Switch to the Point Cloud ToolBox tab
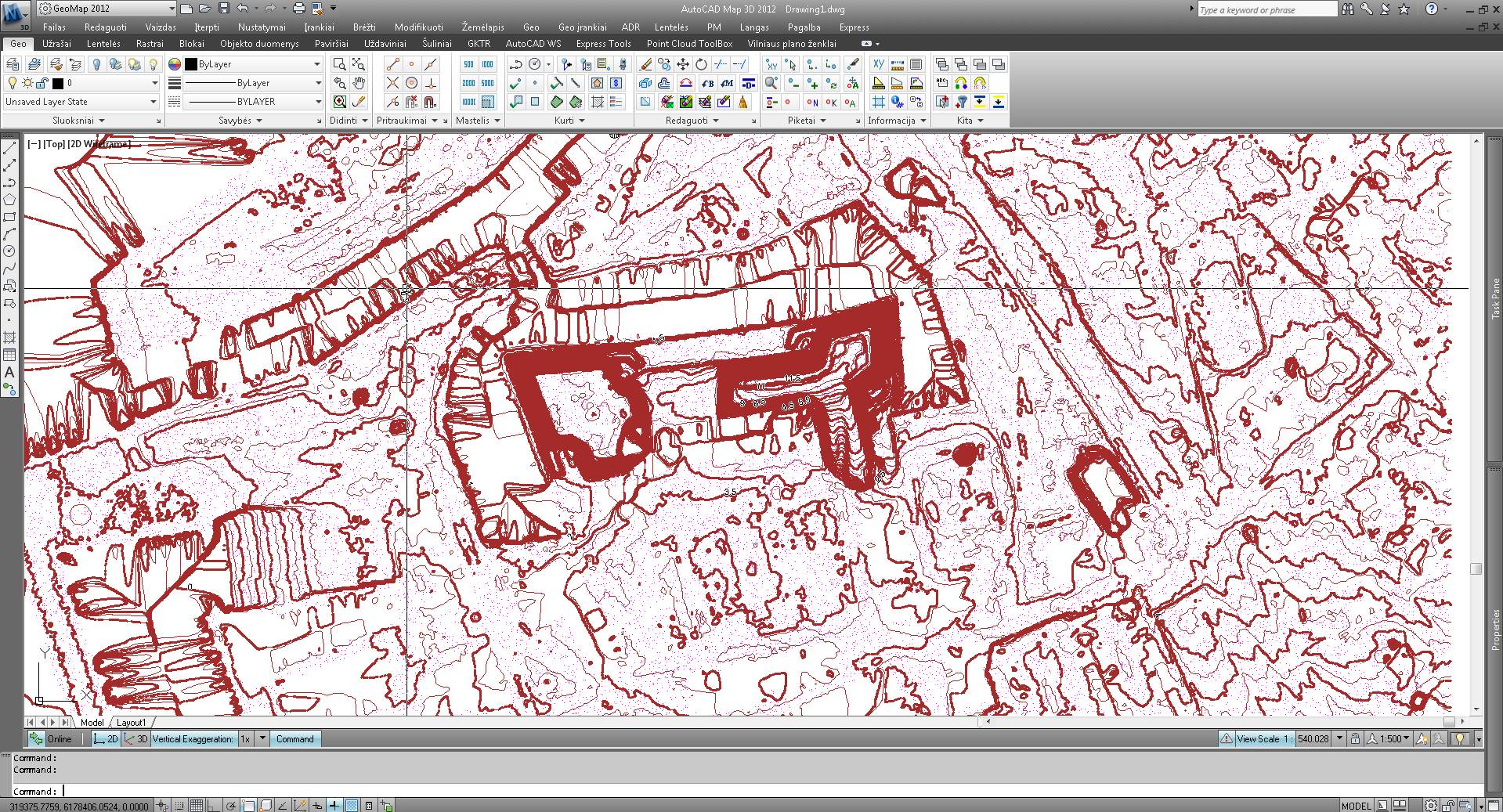This screenshot has width=1503, height=812. tap(689, 44)
